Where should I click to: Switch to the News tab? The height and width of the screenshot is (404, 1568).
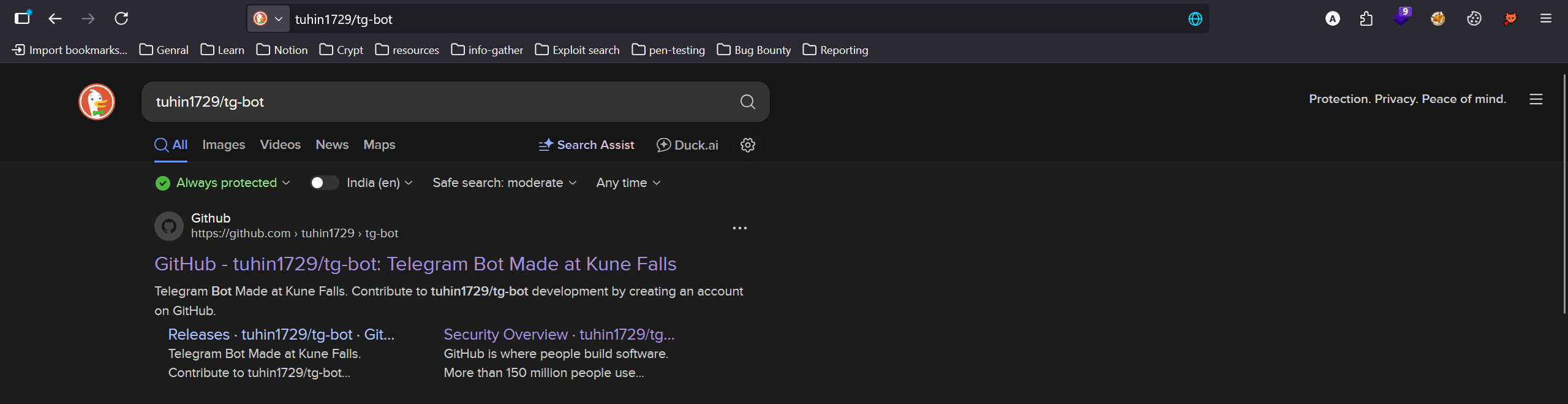coord(332,145)
